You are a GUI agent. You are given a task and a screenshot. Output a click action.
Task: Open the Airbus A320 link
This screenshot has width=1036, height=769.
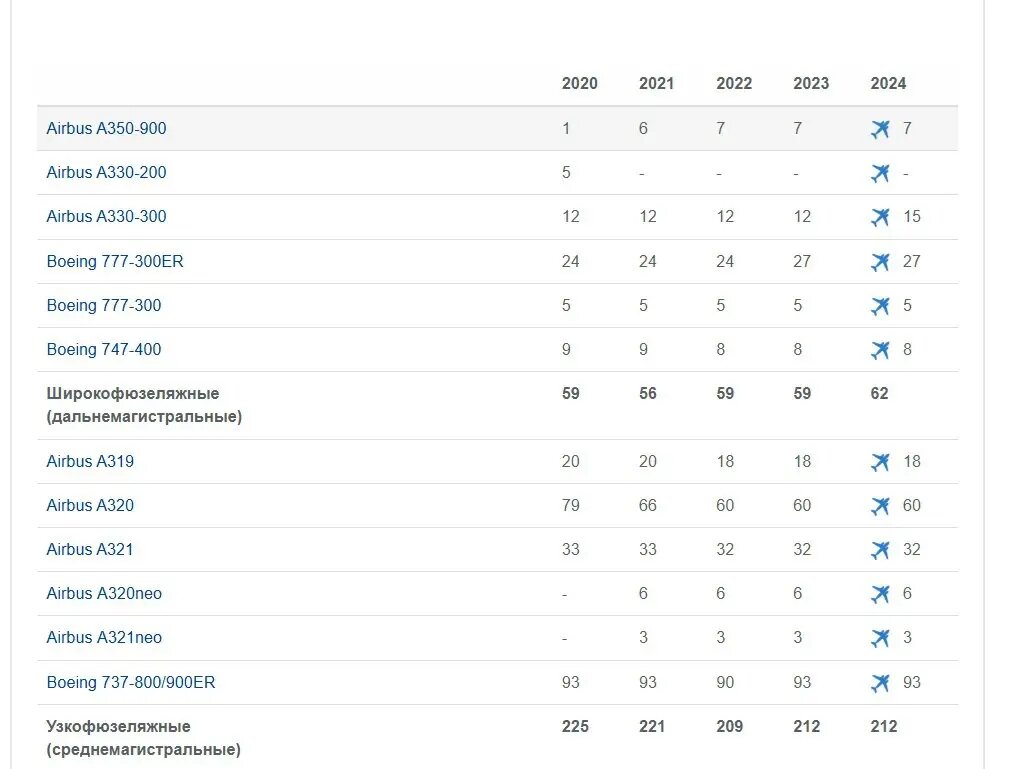click(90, 505)
